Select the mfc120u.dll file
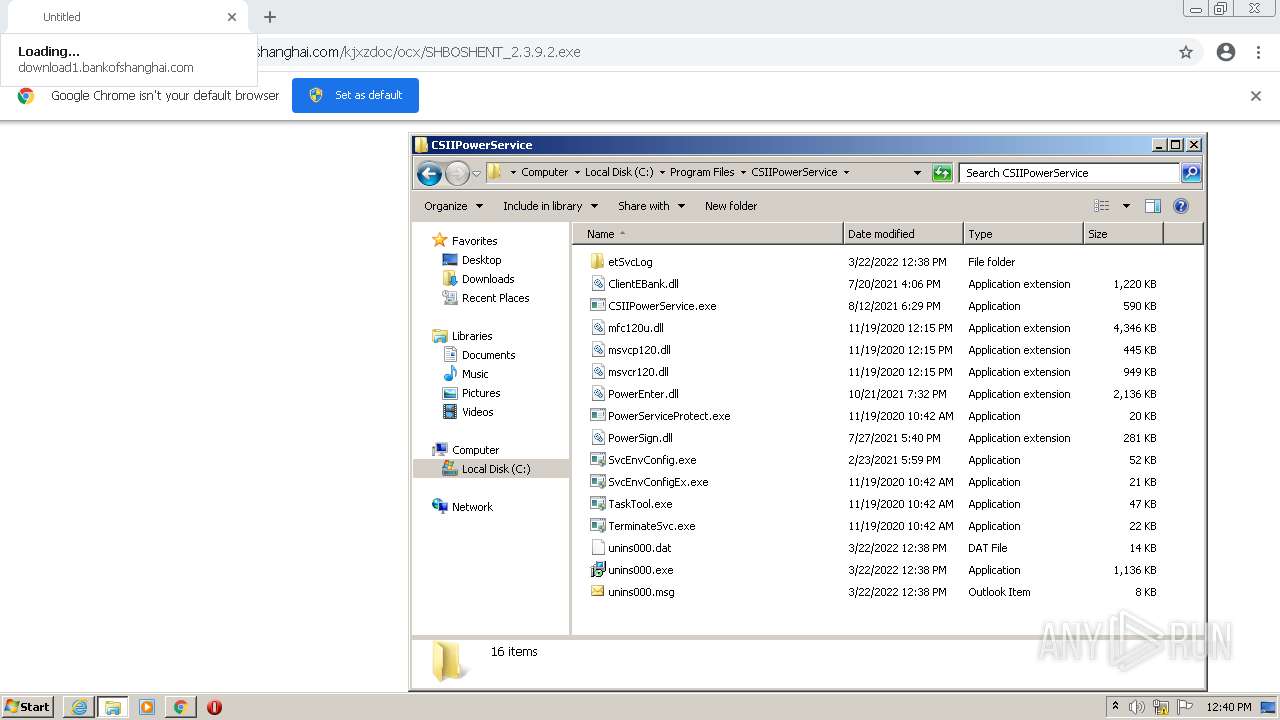Screen dimensions: 1280x720 tap(626, 328)
